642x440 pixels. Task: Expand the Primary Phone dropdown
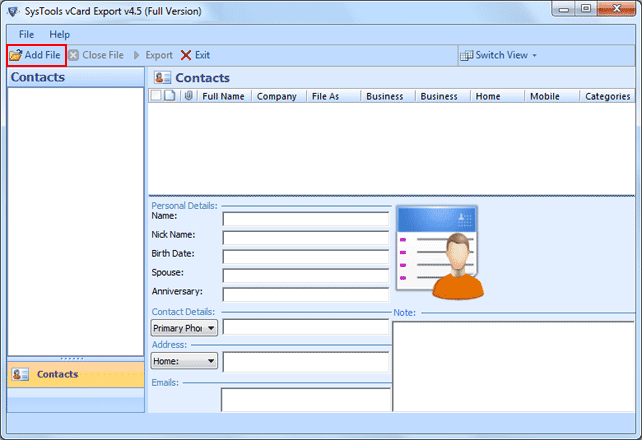click(x=184, y=328)
